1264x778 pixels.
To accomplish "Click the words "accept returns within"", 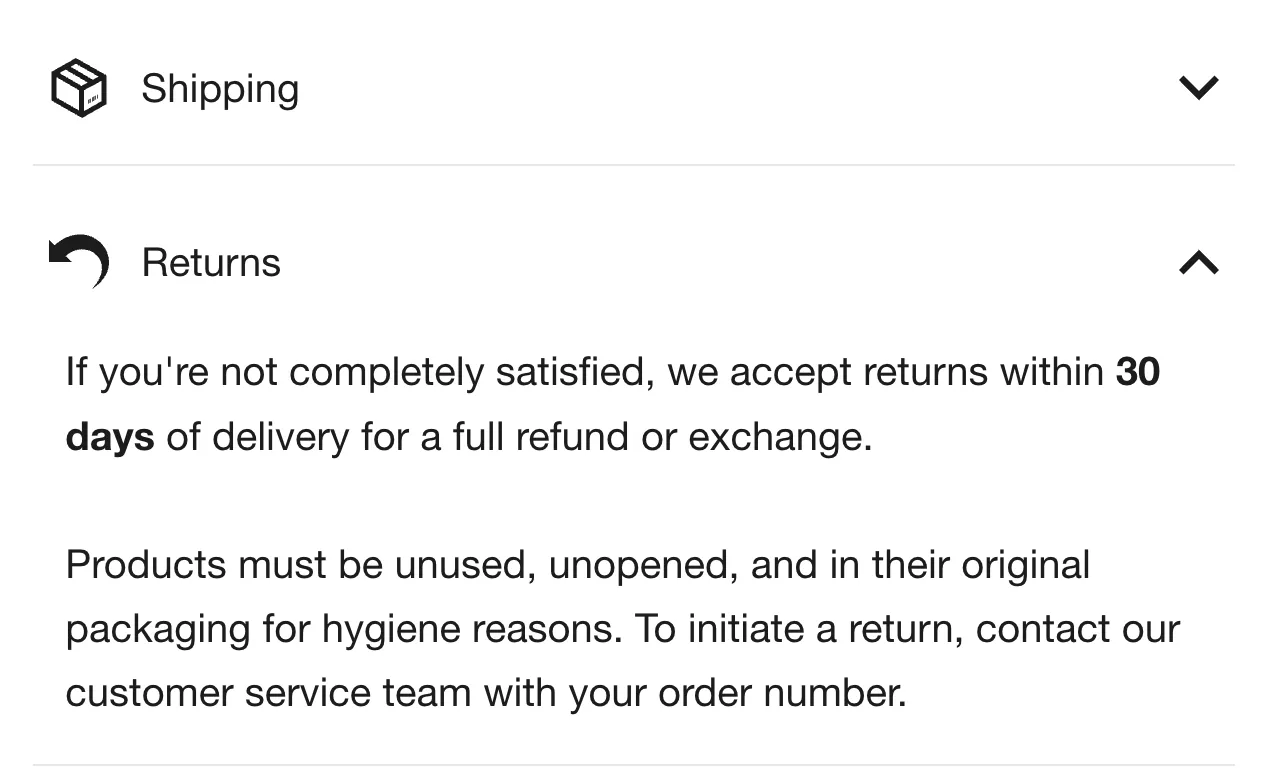I will 917,372.
